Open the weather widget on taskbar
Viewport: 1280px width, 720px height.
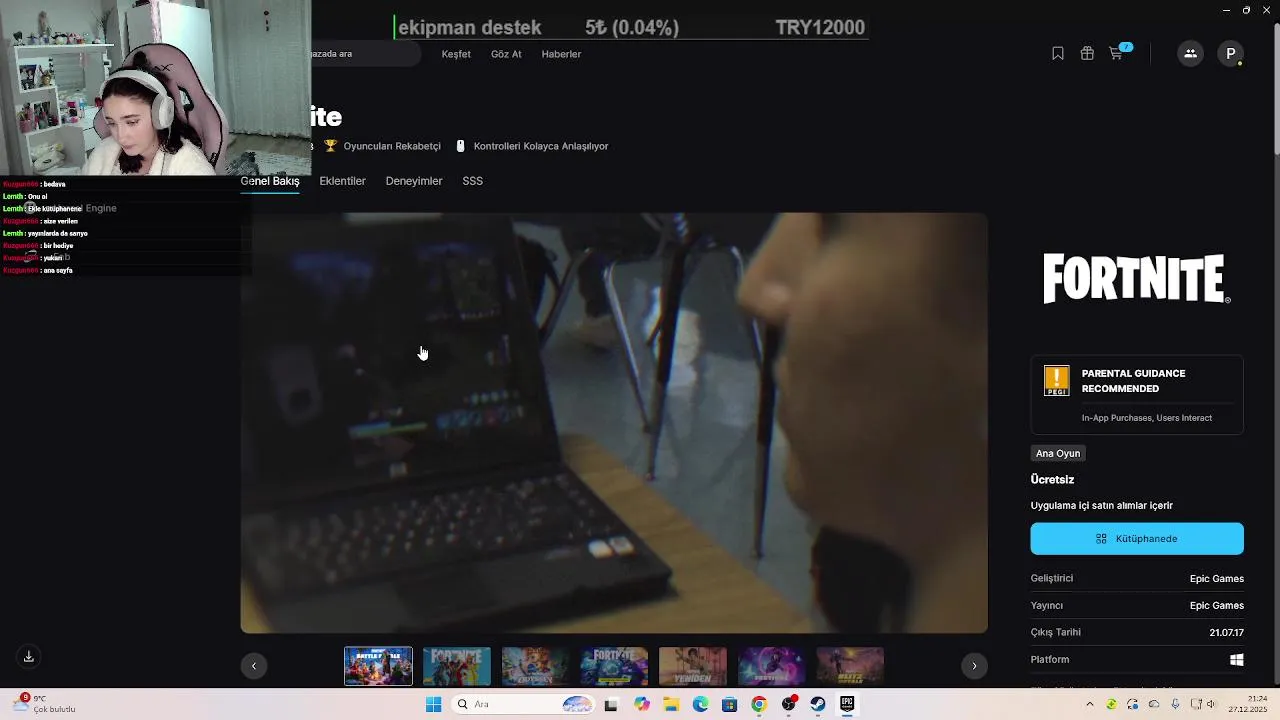tap(45, 704)
